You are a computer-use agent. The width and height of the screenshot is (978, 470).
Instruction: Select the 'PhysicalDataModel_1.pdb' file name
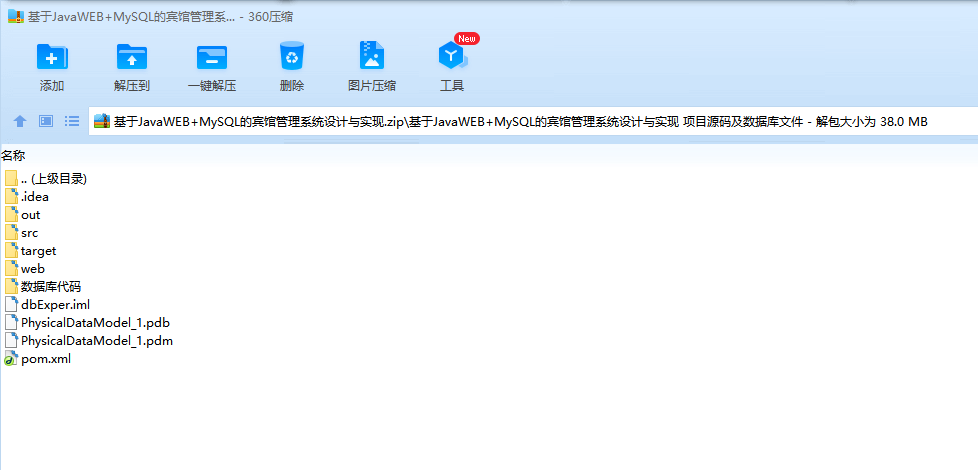pos(95,324)
